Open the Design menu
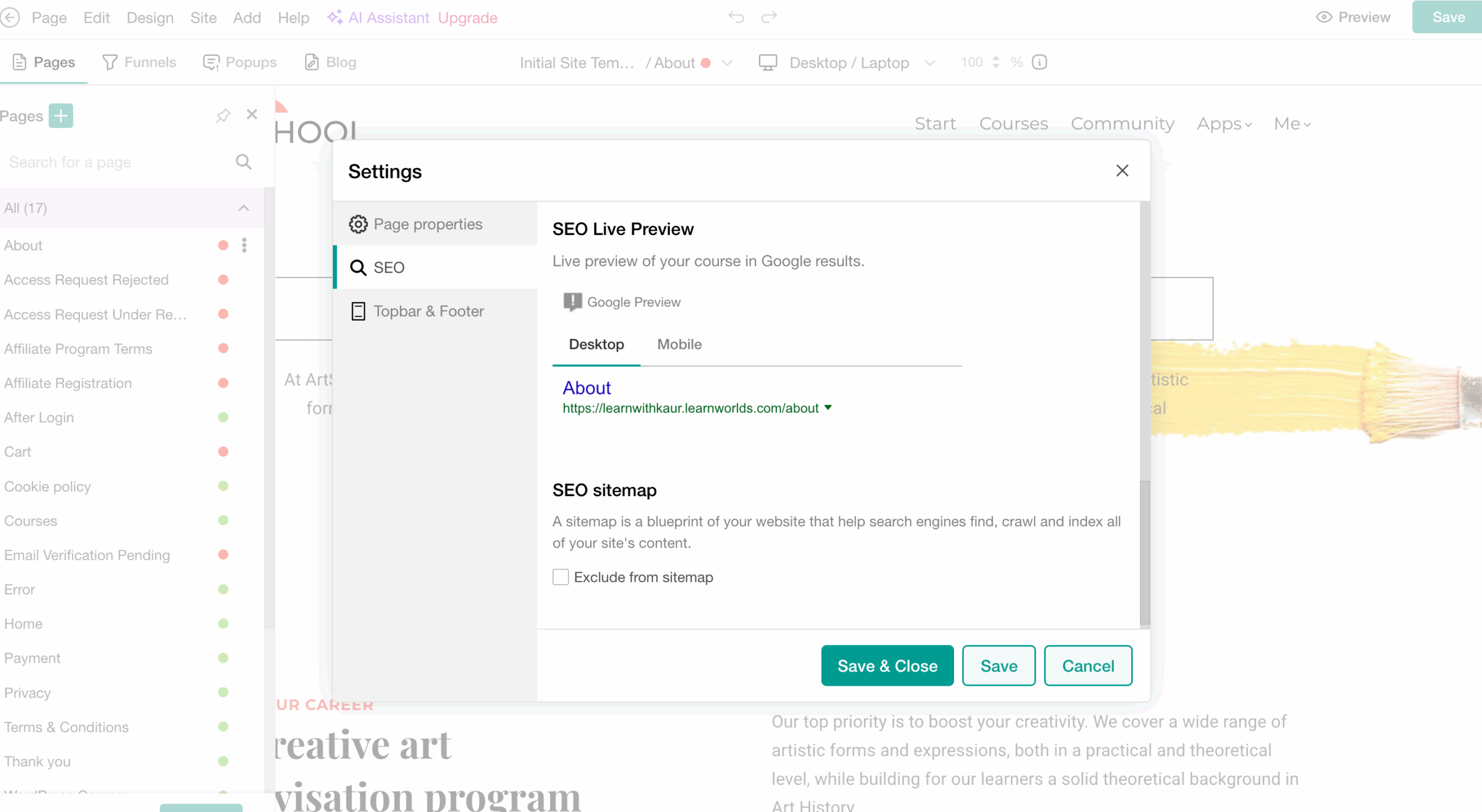This screenshot has width=1482, height=812. (149, 17)
